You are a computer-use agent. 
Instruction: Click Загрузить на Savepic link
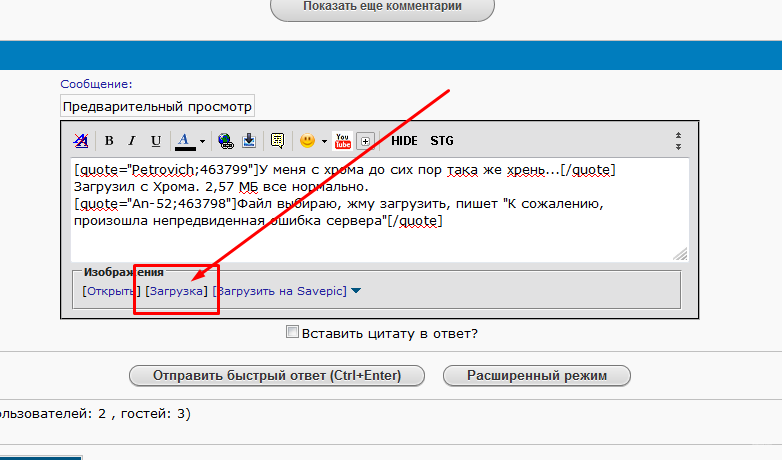pos(280,291)
